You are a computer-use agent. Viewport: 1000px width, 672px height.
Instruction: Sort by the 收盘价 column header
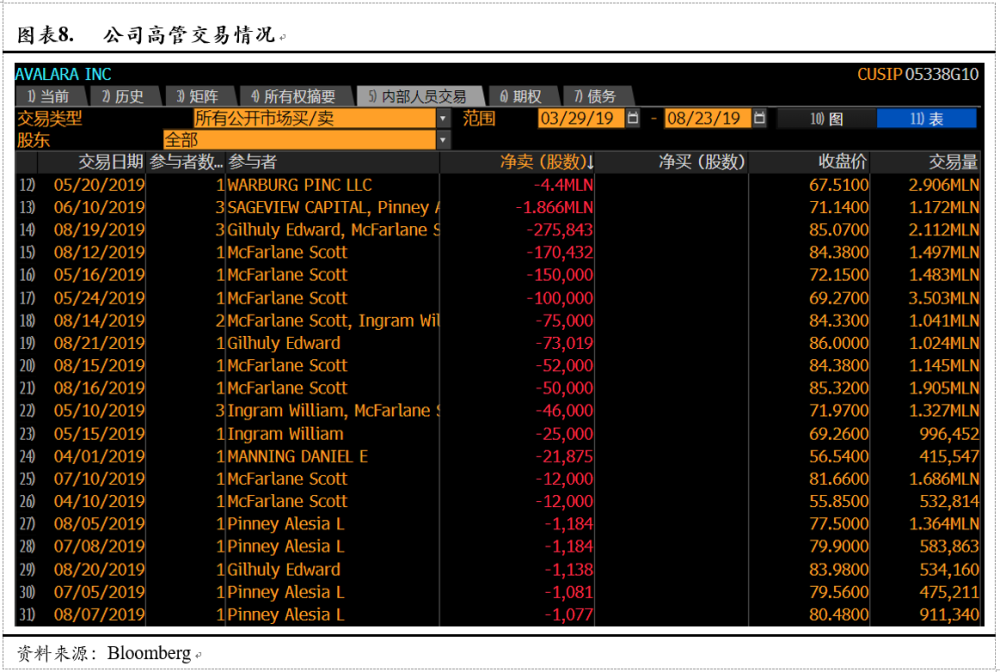[842, 162]
